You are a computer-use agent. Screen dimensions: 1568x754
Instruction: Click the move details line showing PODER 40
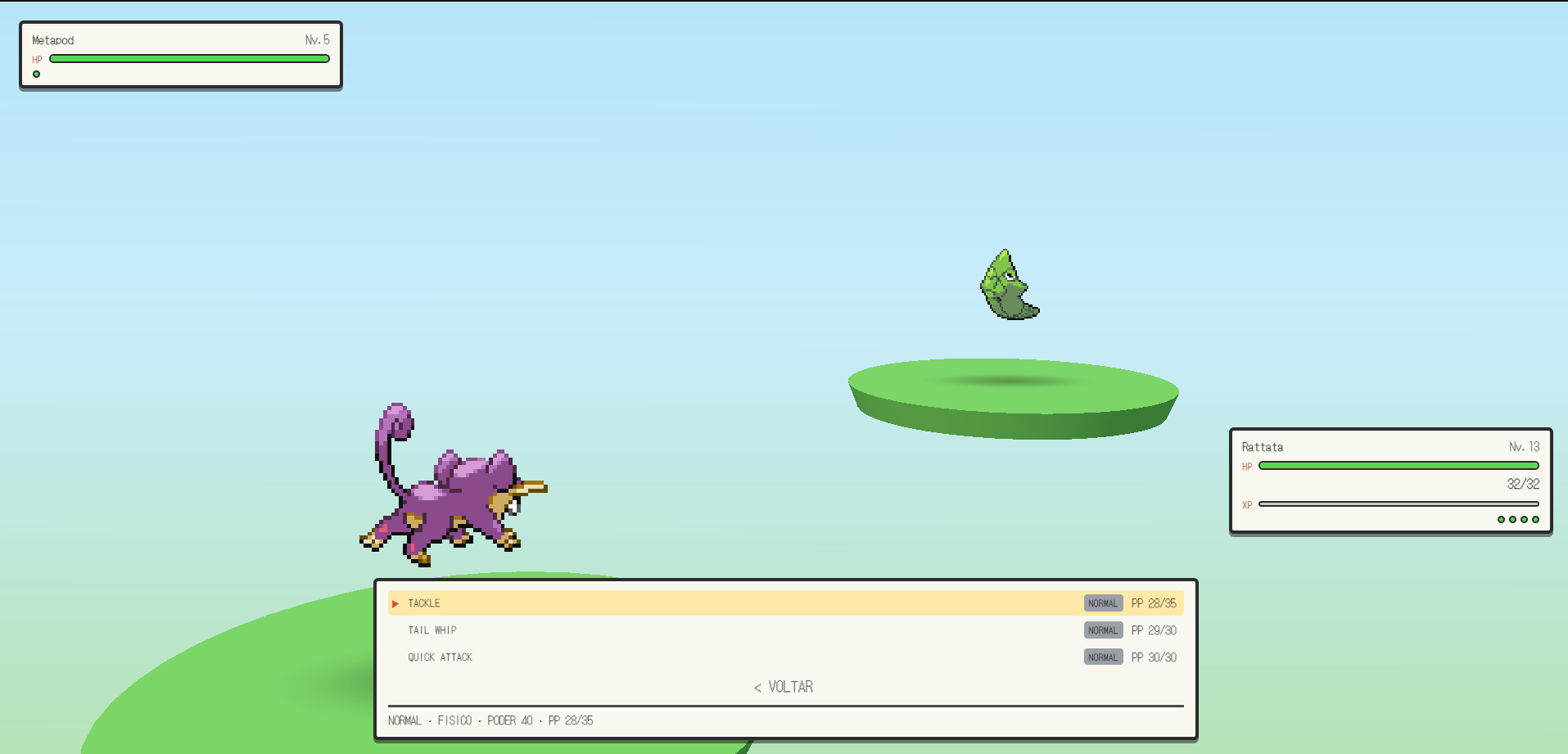490,720
